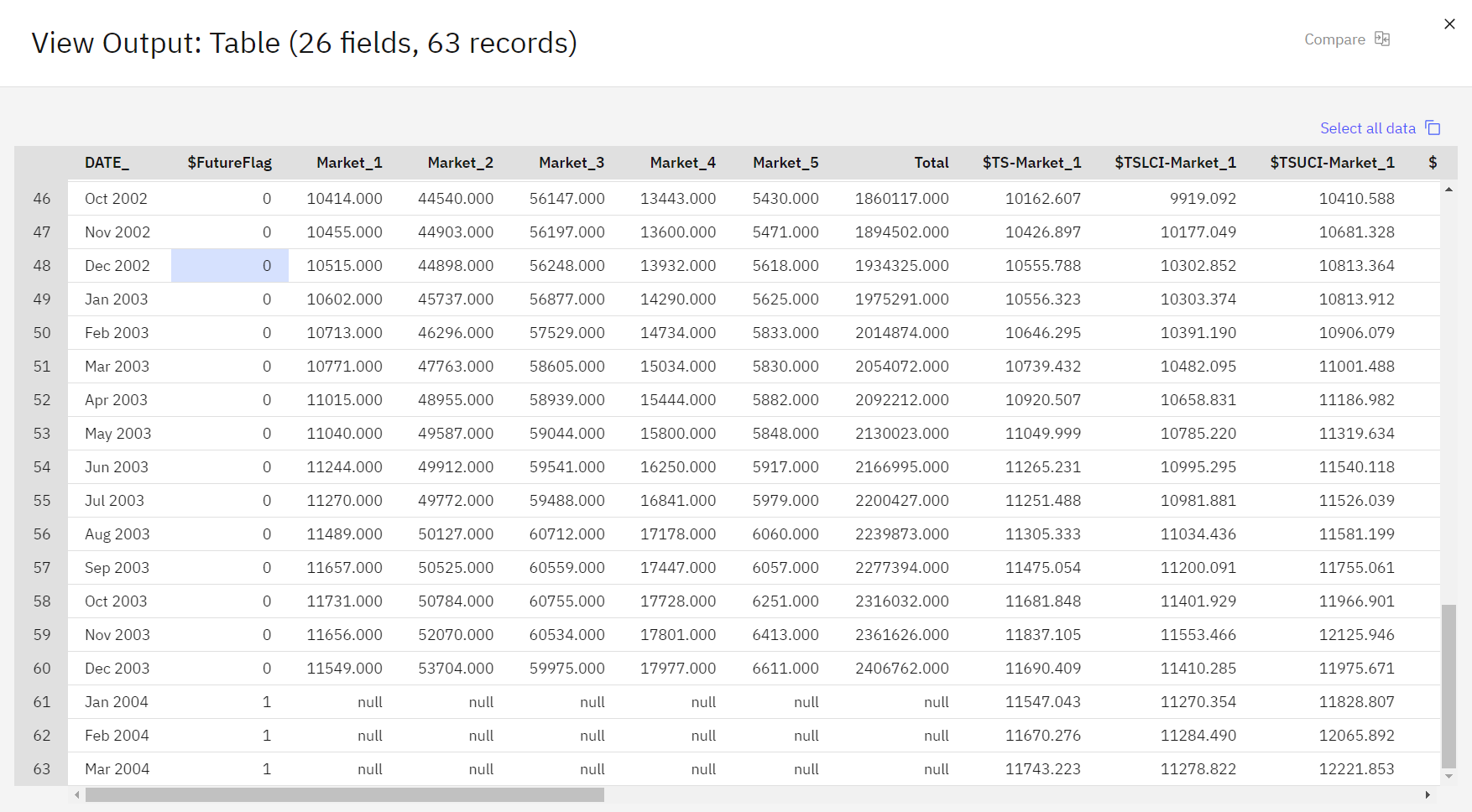Viewport: 1472px width, 812px height.
Task: Click row number 46
Action: 42,199
